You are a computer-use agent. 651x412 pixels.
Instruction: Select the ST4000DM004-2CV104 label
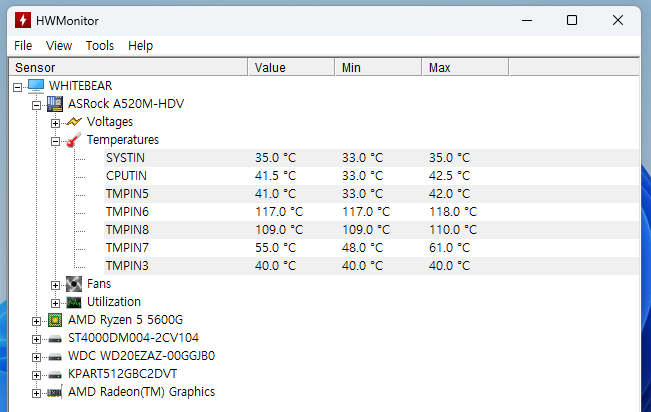(x=133, y=338)
